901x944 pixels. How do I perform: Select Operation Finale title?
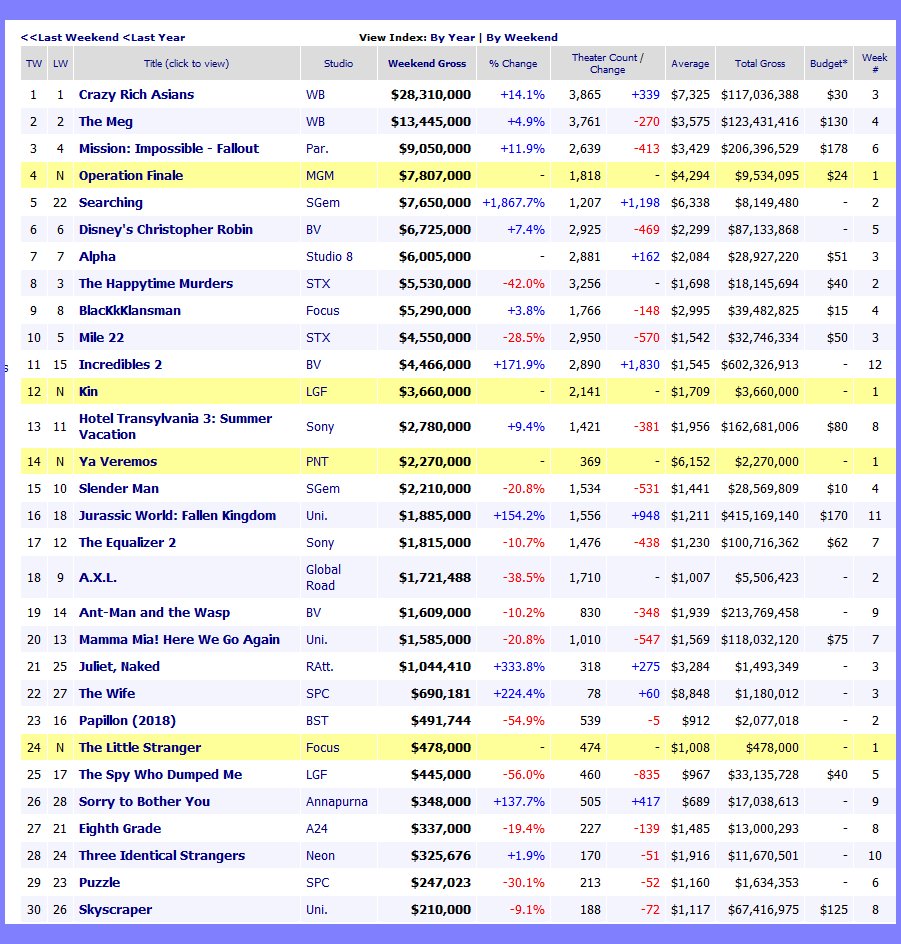pos(131,176)
